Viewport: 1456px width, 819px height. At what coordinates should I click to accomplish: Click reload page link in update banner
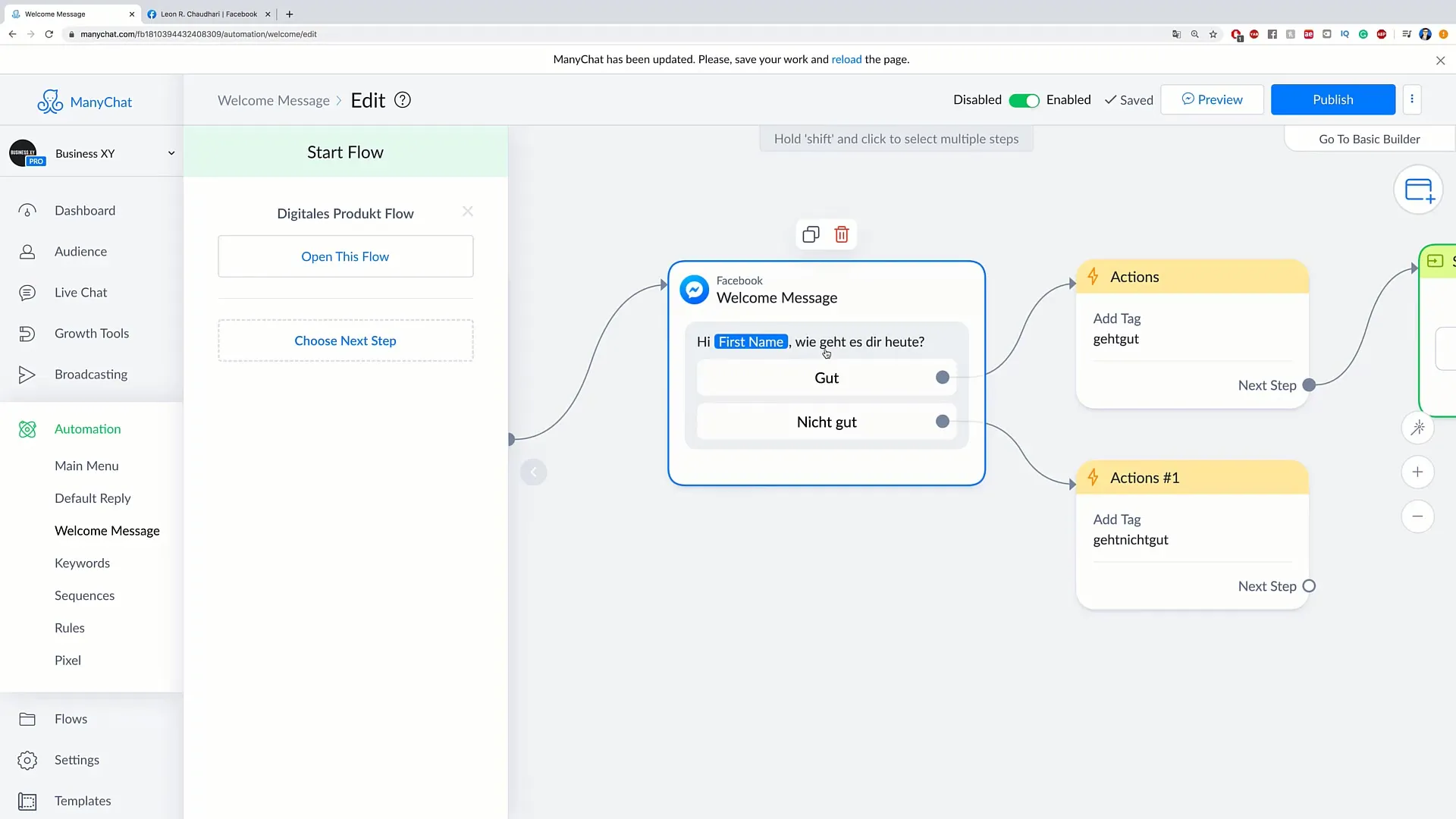point(847,59)
